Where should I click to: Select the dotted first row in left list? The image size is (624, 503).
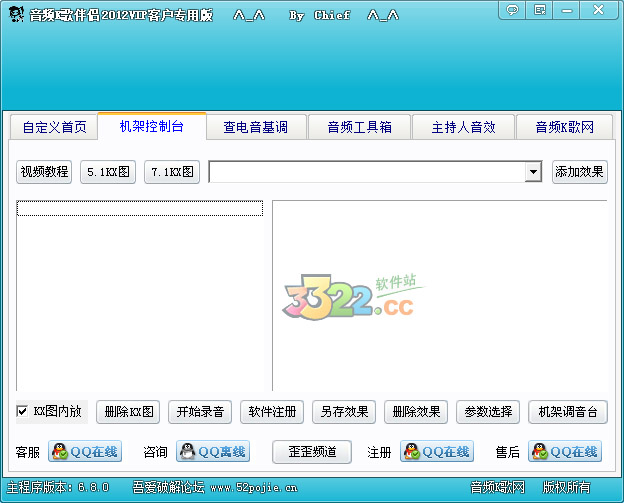click(140, 209)
